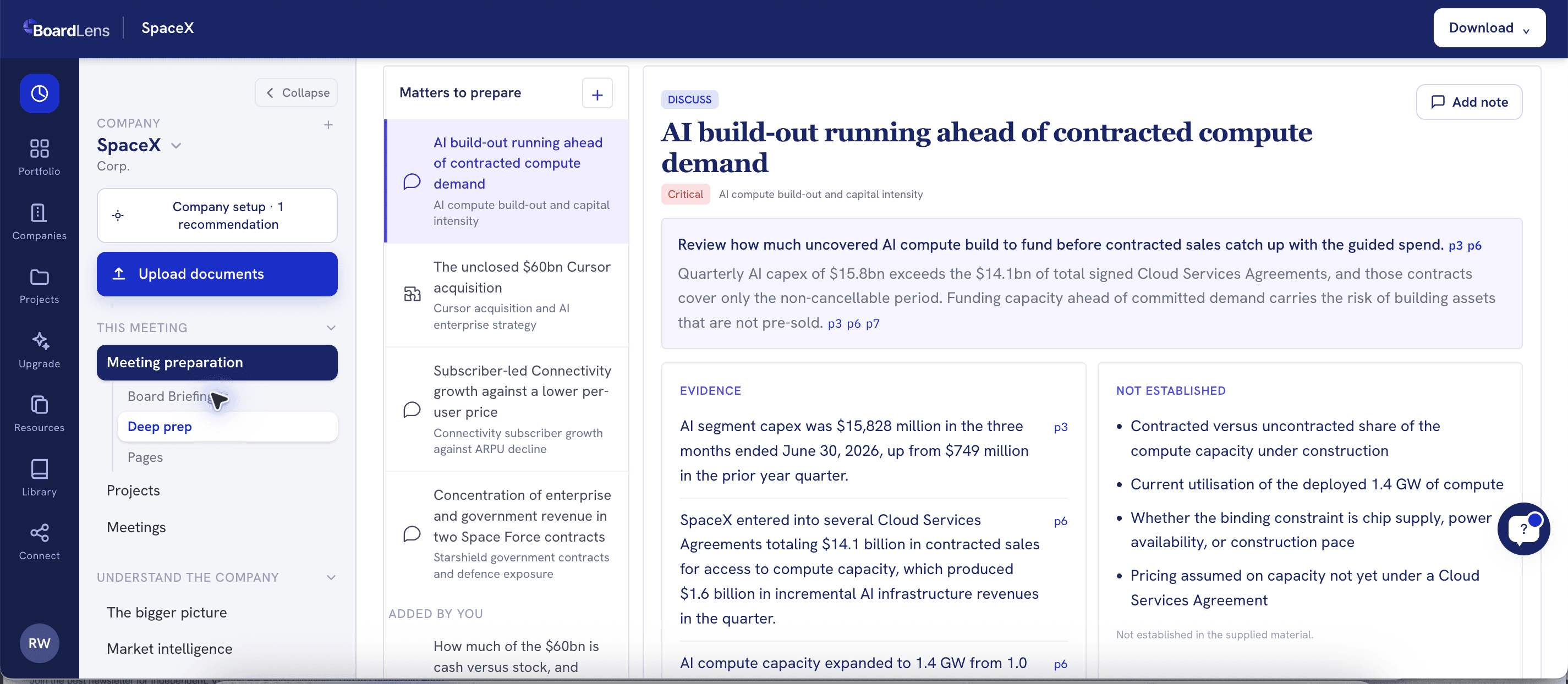
Task: Open the help chat bubble
Action: click(1523, 528)
